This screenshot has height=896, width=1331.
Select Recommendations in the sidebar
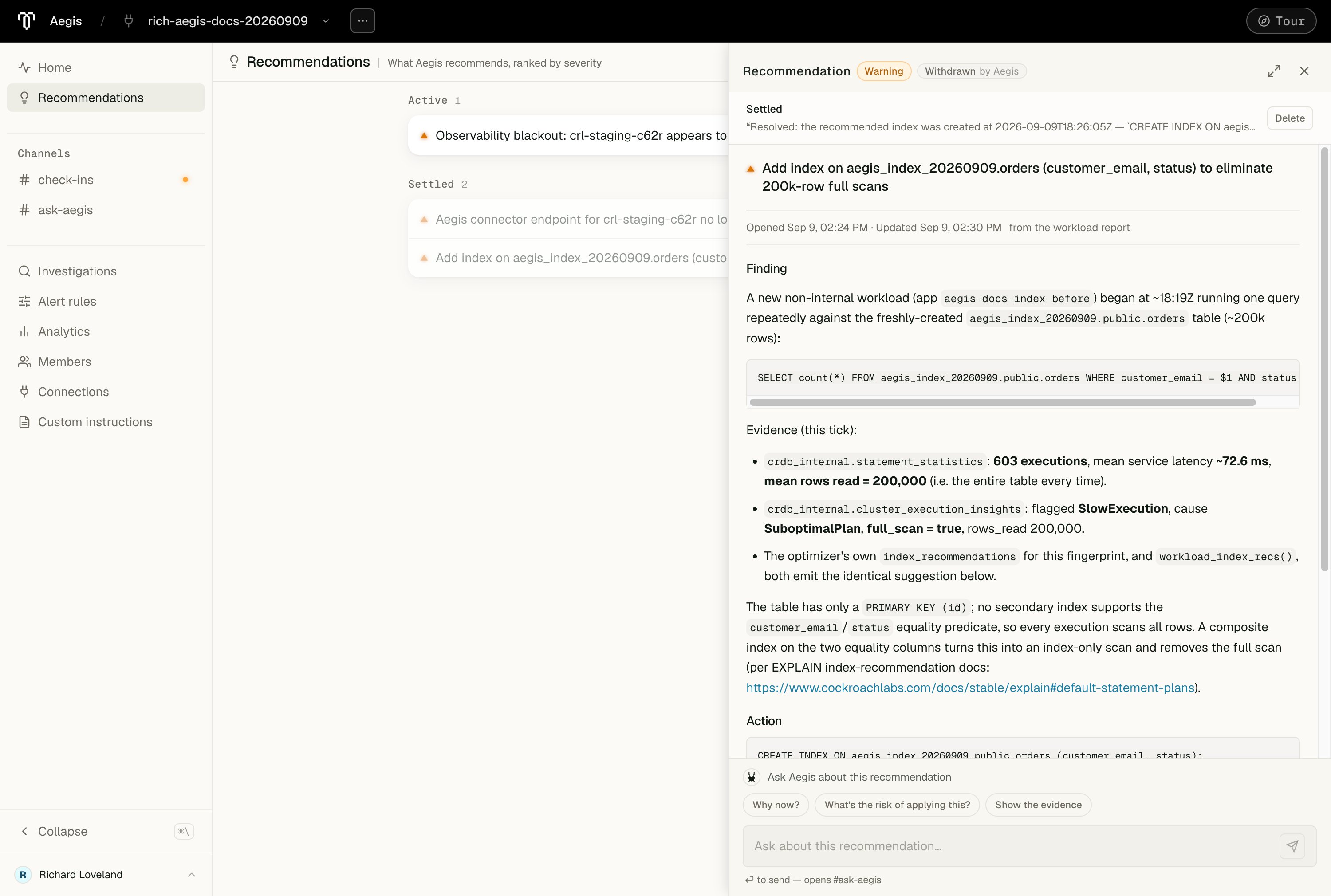coord(106,98)
